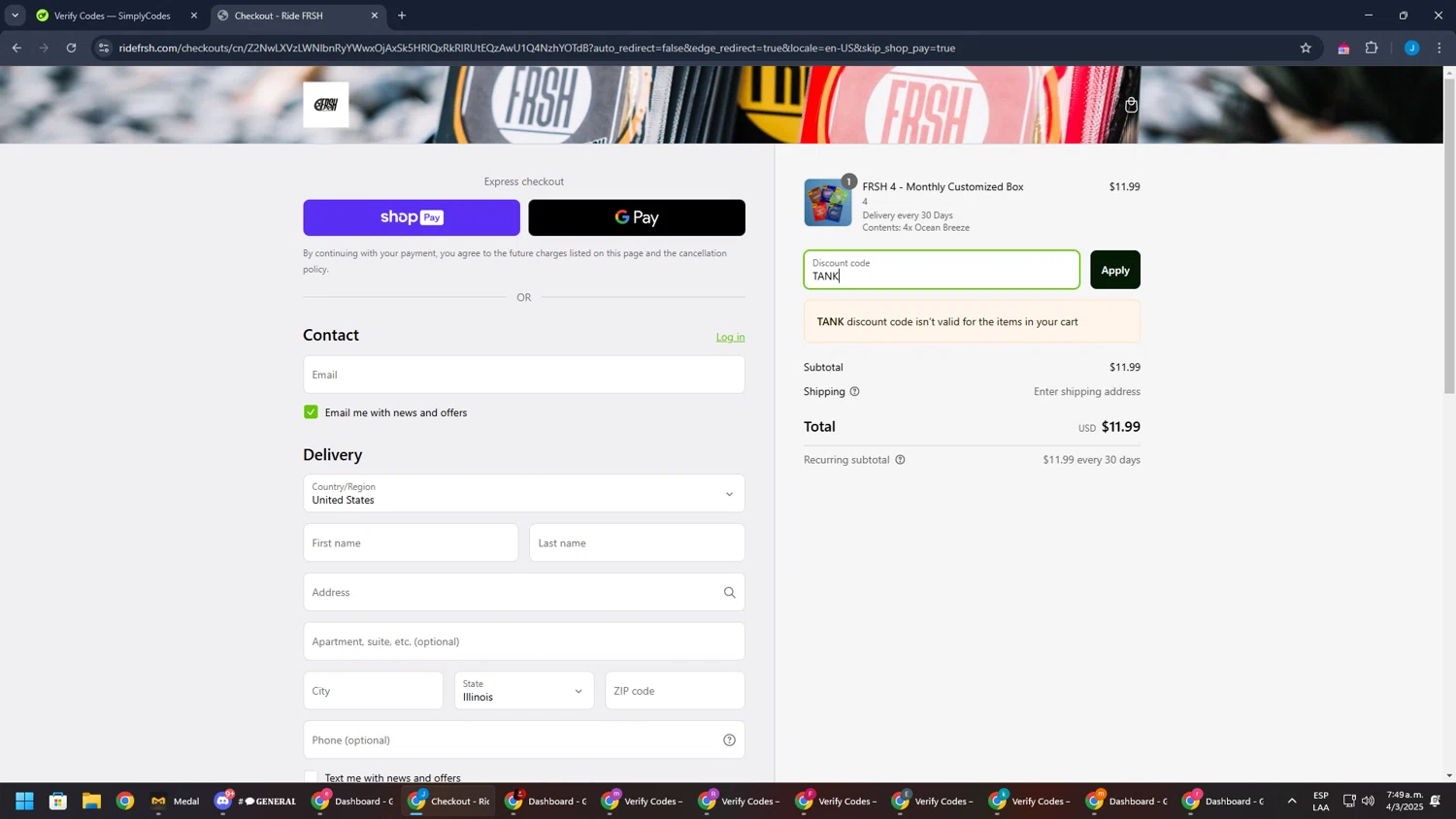Click the City field
This screenshot has height=819, width=1456.
pos(374,691)
